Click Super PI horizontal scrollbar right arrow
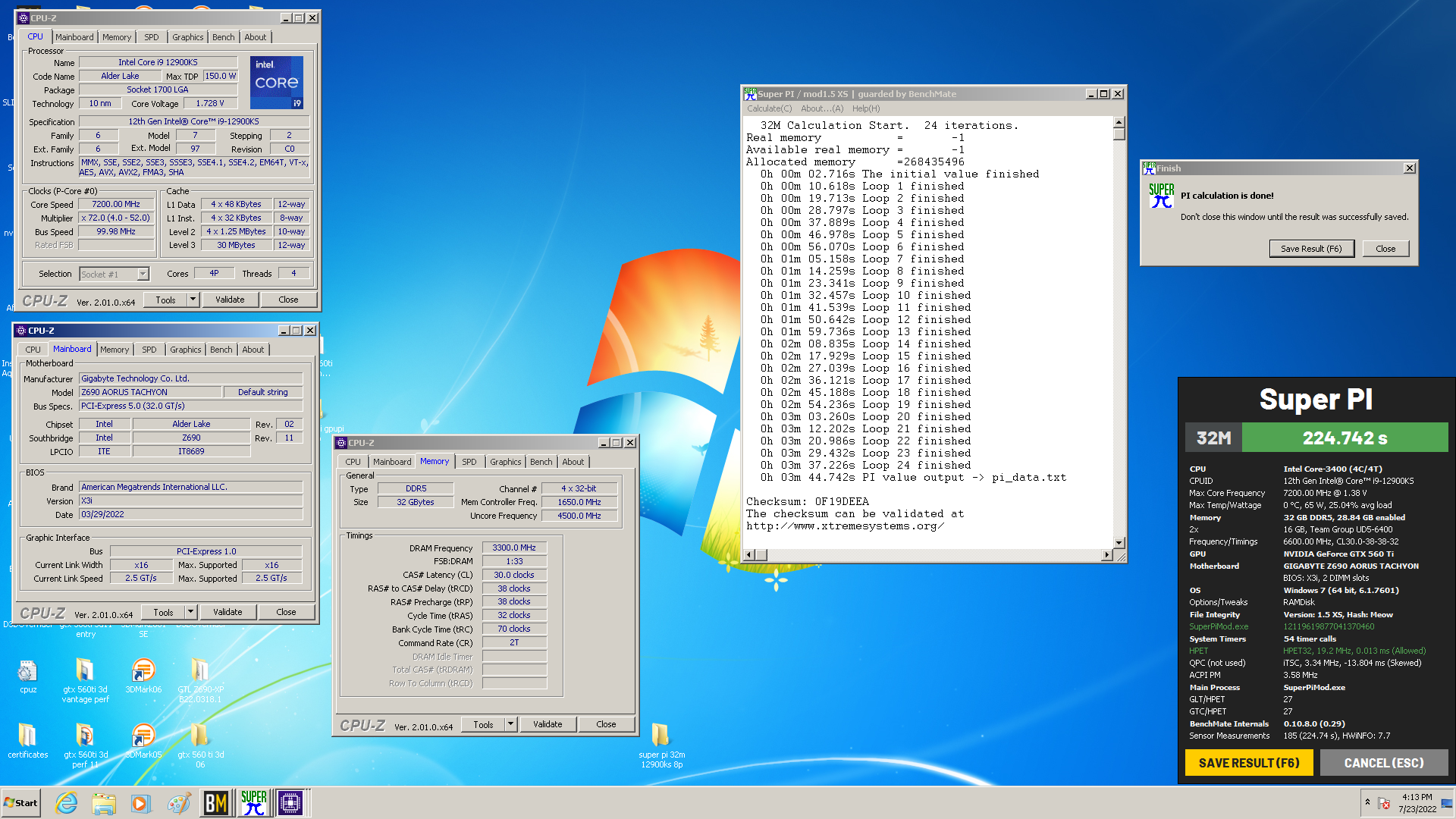 pyautogui.click(x=1107, y=555)
